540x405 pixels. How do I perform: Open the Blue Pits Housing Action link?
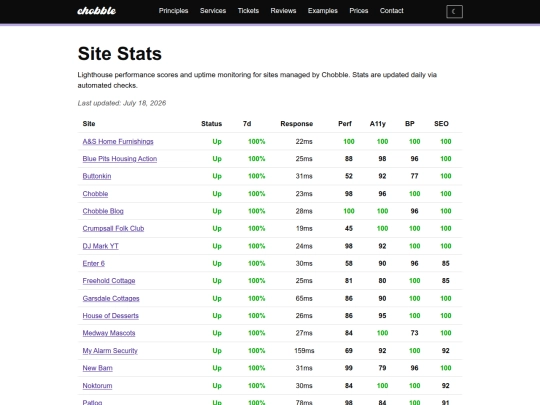[120, 159]
